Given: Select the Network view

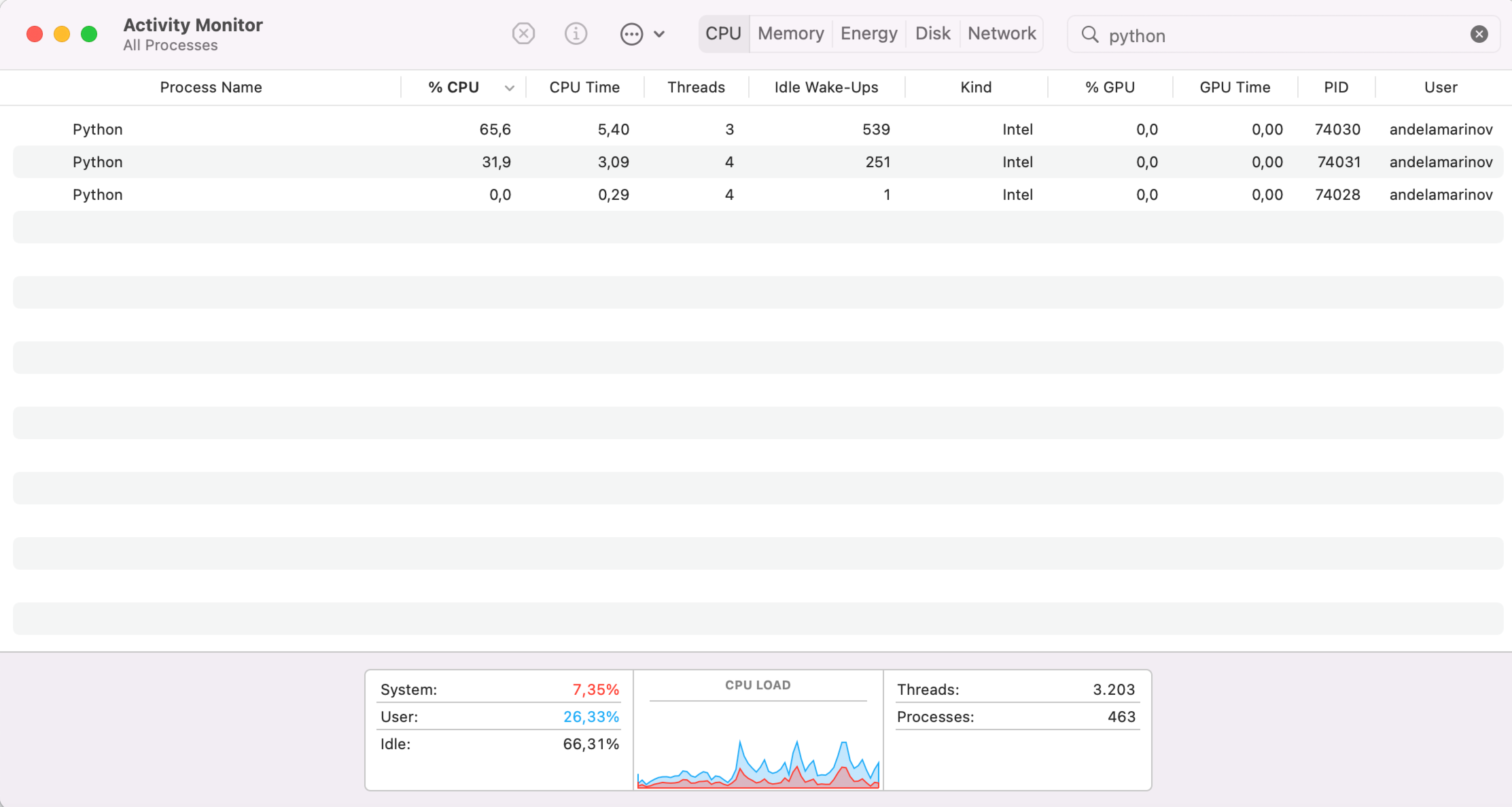Looking at the screenshot, I should [x=1000, y=33].
